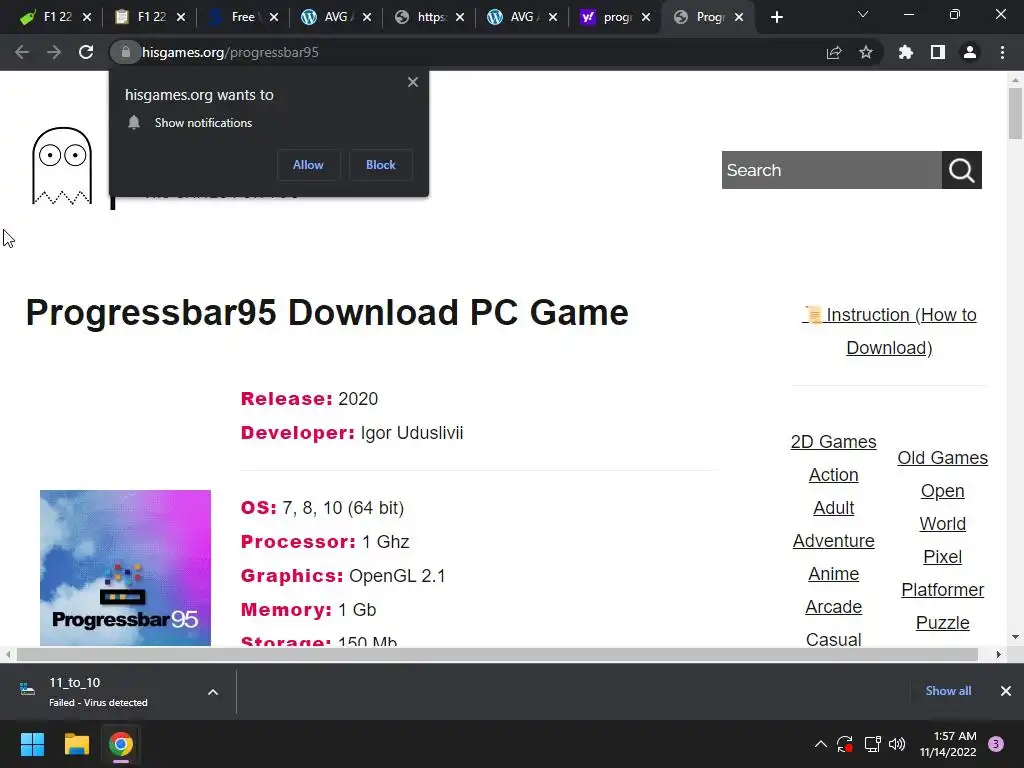The width and height of the screenshot is (1024, 768).
Task: Open a new browser tab
Action: [x=776, y=17]
